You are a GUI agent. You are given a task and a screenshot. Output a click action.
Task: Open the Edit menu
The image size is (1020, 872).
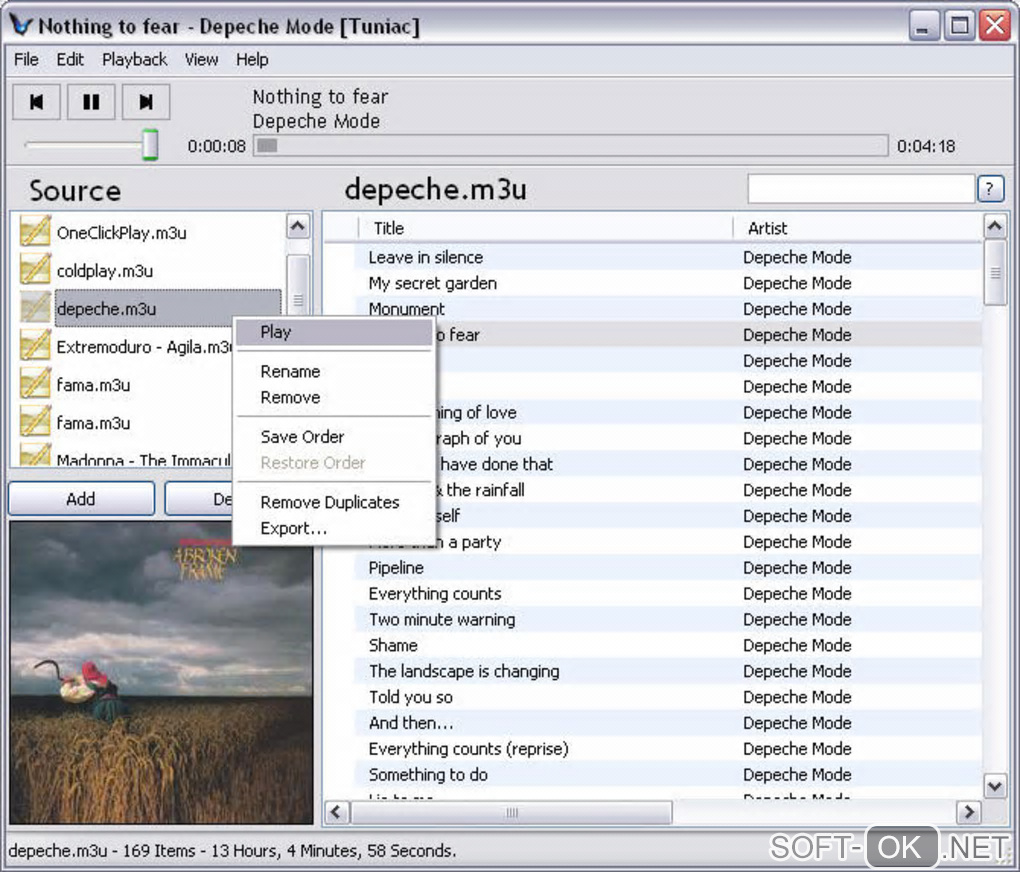[70, 60]
